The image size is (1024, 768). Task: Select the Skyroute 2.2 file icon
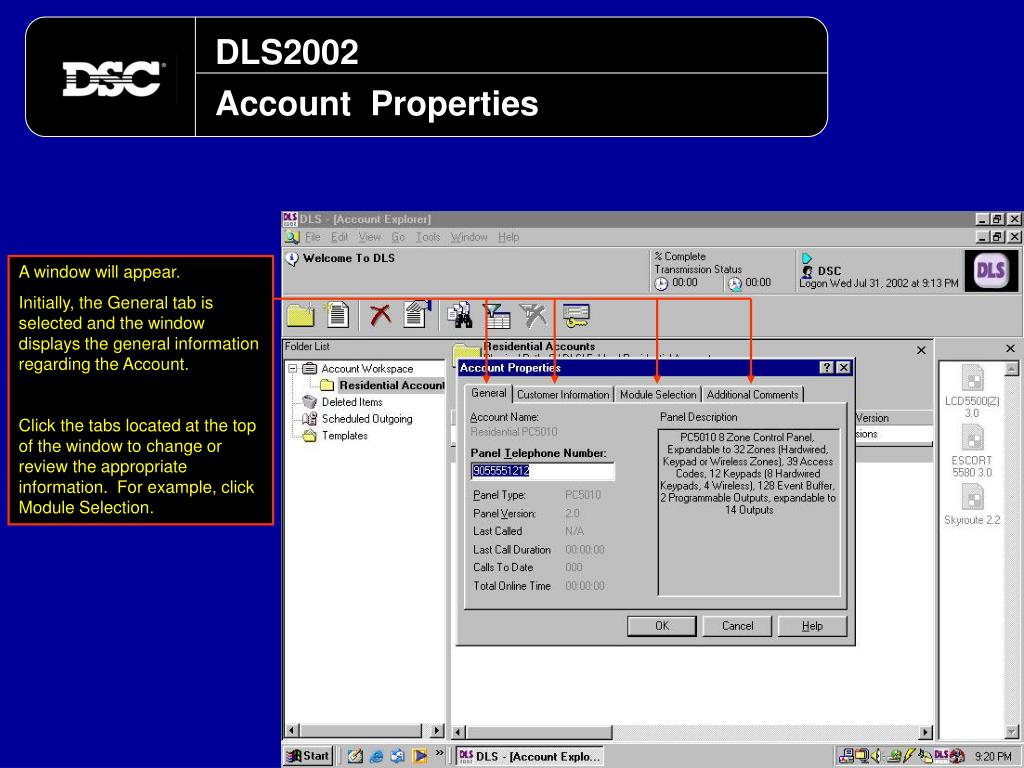coord(971,497)
